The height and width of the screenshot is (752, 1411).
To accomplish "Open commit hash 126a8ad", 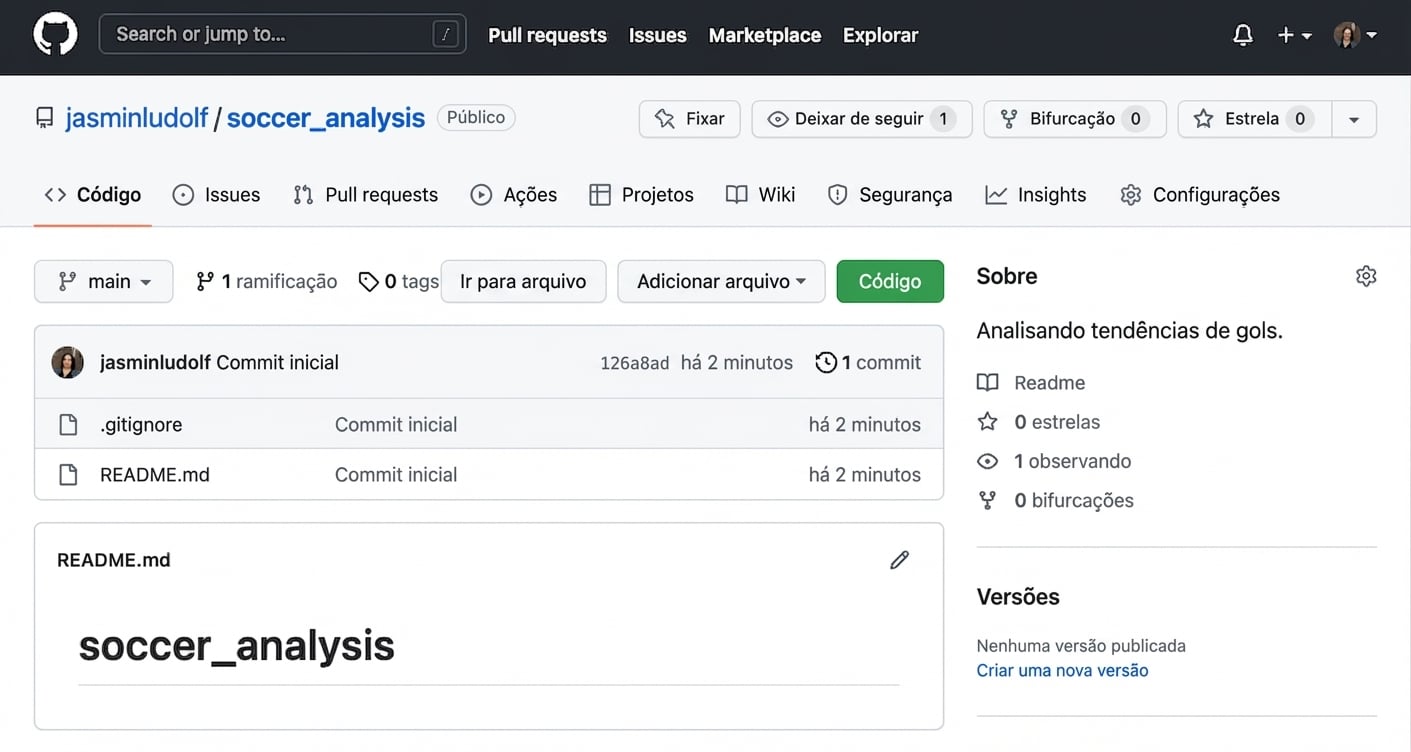I will [x=635, y=363].
